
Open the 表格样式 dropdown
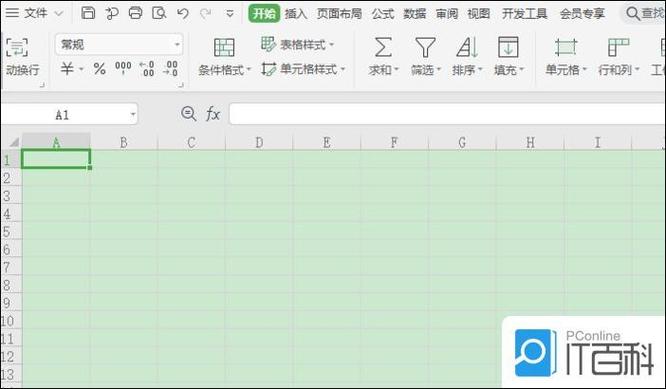pyautogui.click(x=297, y=44)
